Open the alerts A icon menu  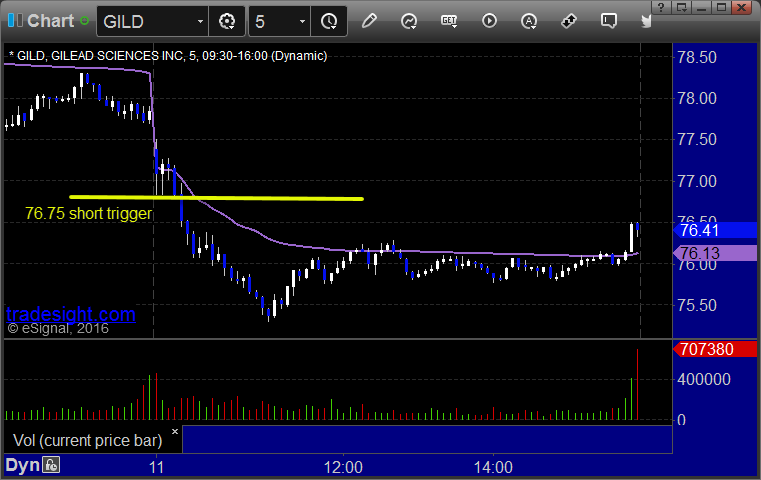529,21
